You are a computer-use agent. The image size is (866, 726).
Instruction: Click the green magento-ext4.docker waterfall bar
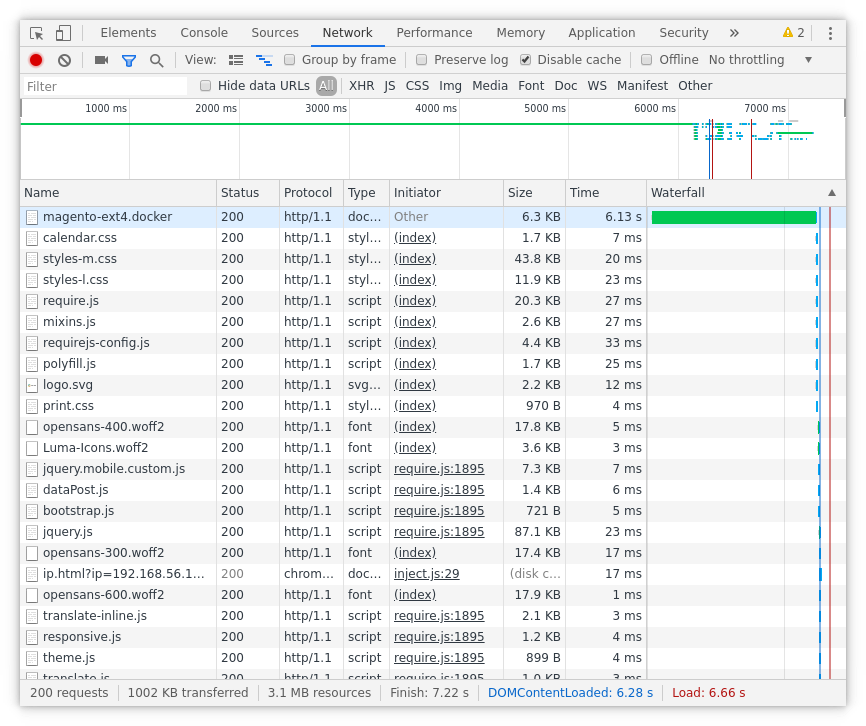point(733,216)
